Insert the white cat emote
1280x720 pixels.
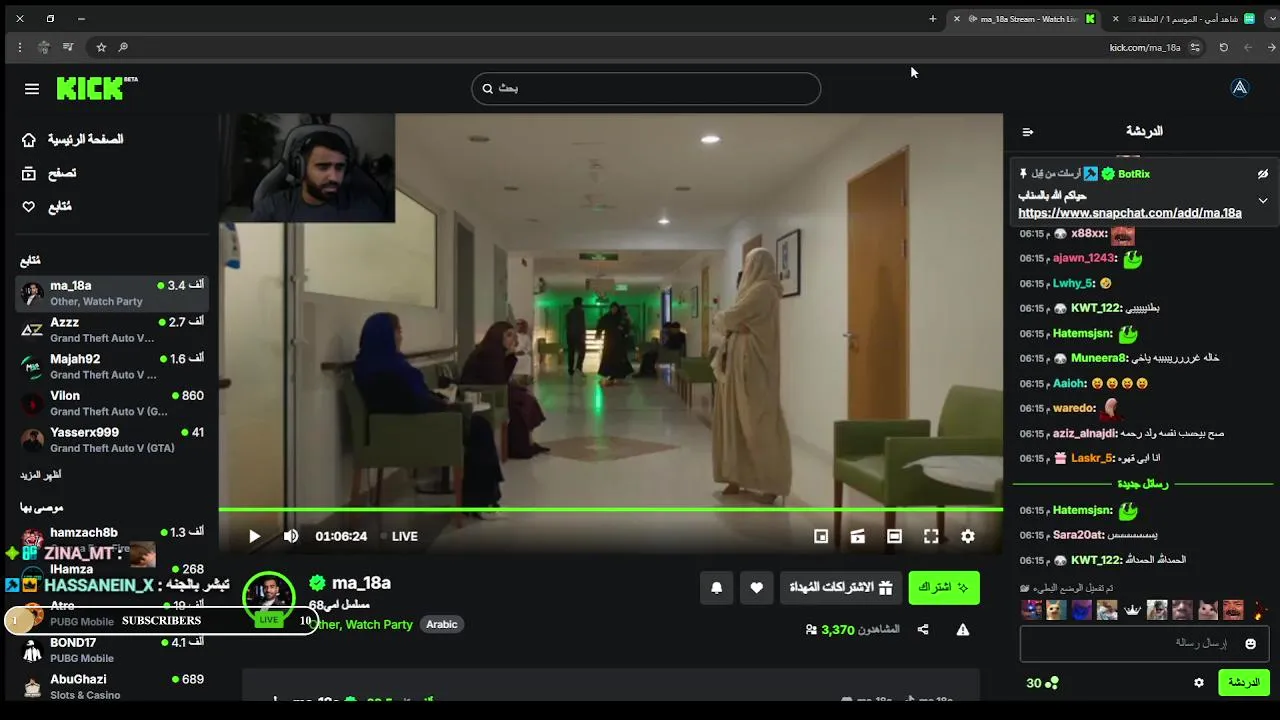click(1208, 610)
